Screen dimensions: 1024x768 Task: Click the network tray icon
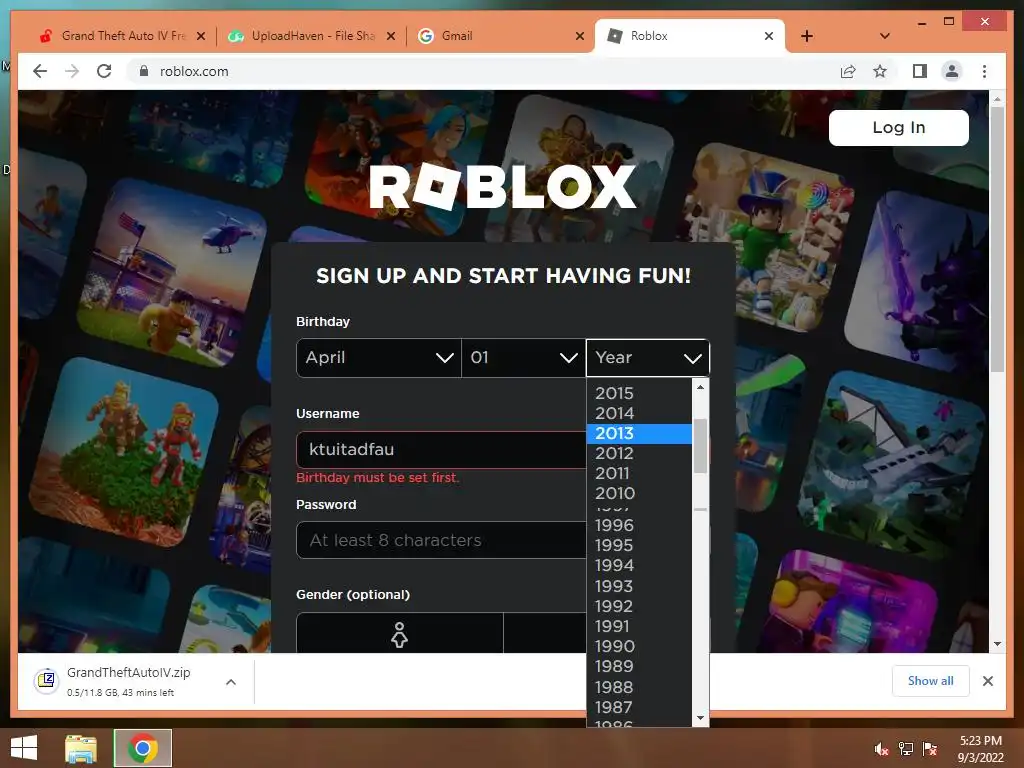click(x=906, y=749)
